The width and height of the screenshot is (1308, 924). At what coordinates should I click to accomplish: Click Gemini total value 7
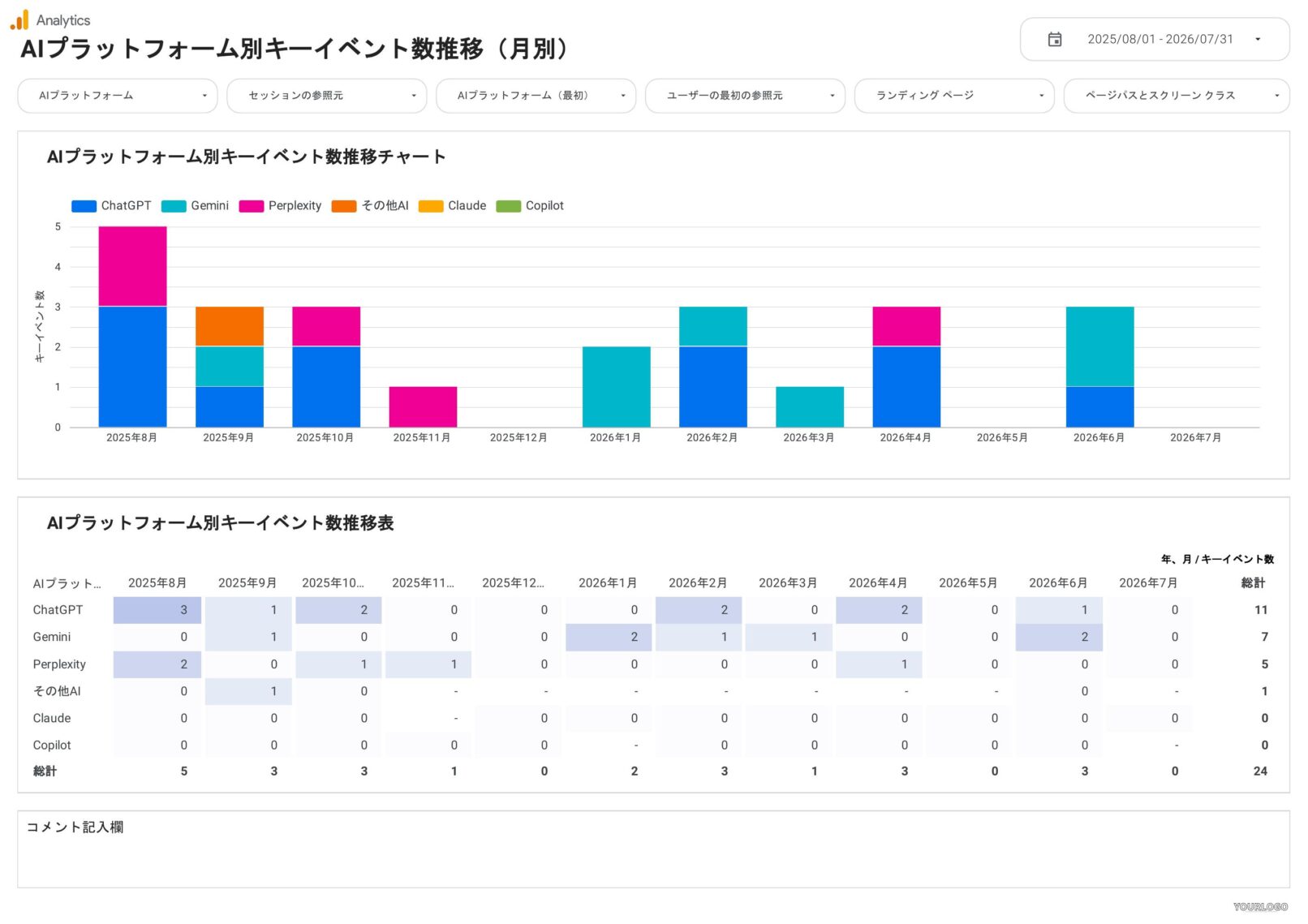tap(1264, 637)
